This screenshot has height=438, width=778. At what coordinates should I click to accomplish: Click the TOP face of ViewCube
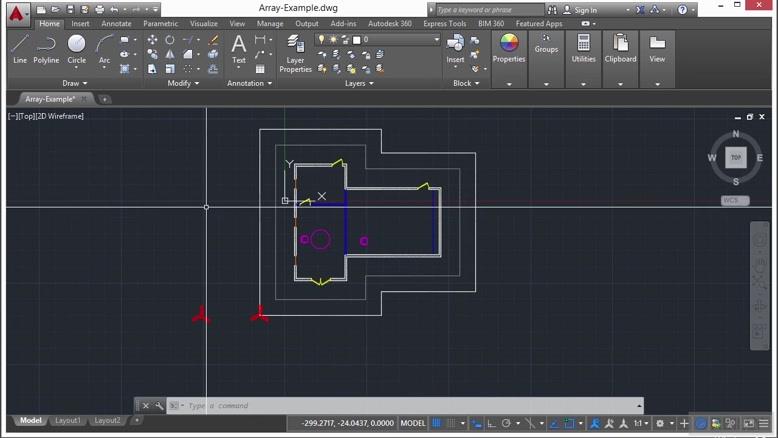[736, 157]
